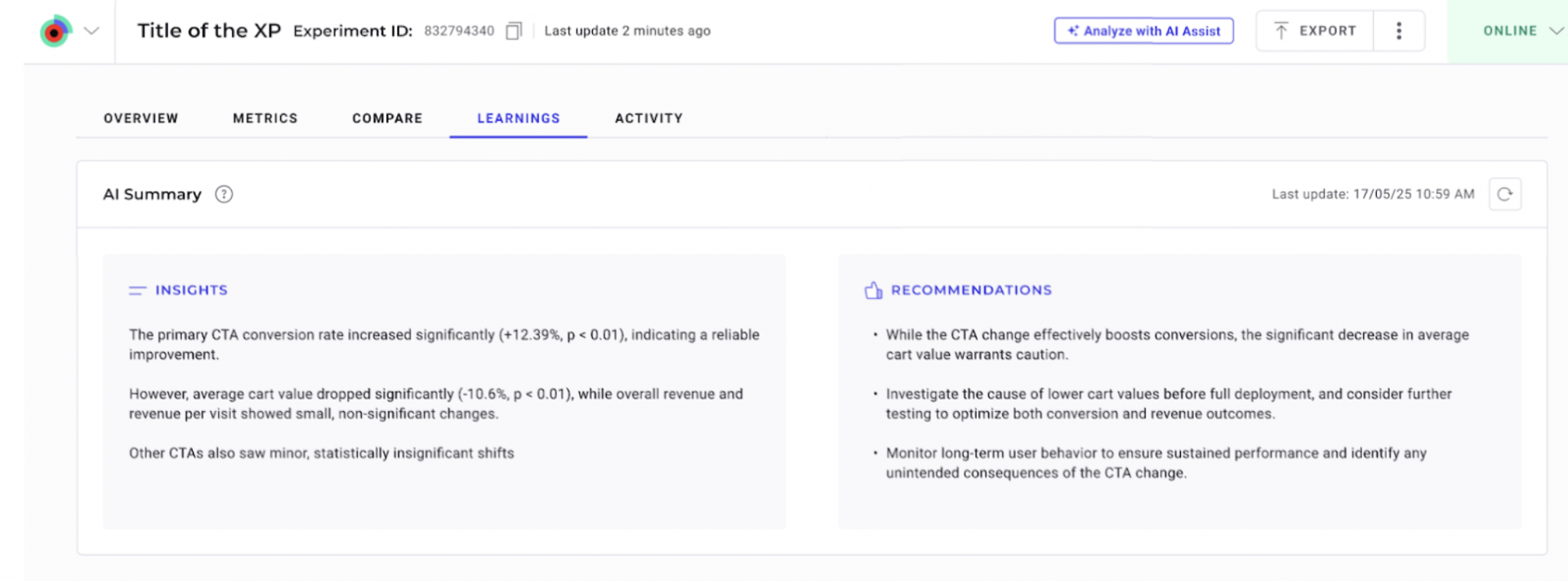This screenshot has height=581, width=1568.
Task: Click the upload arrow icon in EXPORT
Action: [1281, 31]
